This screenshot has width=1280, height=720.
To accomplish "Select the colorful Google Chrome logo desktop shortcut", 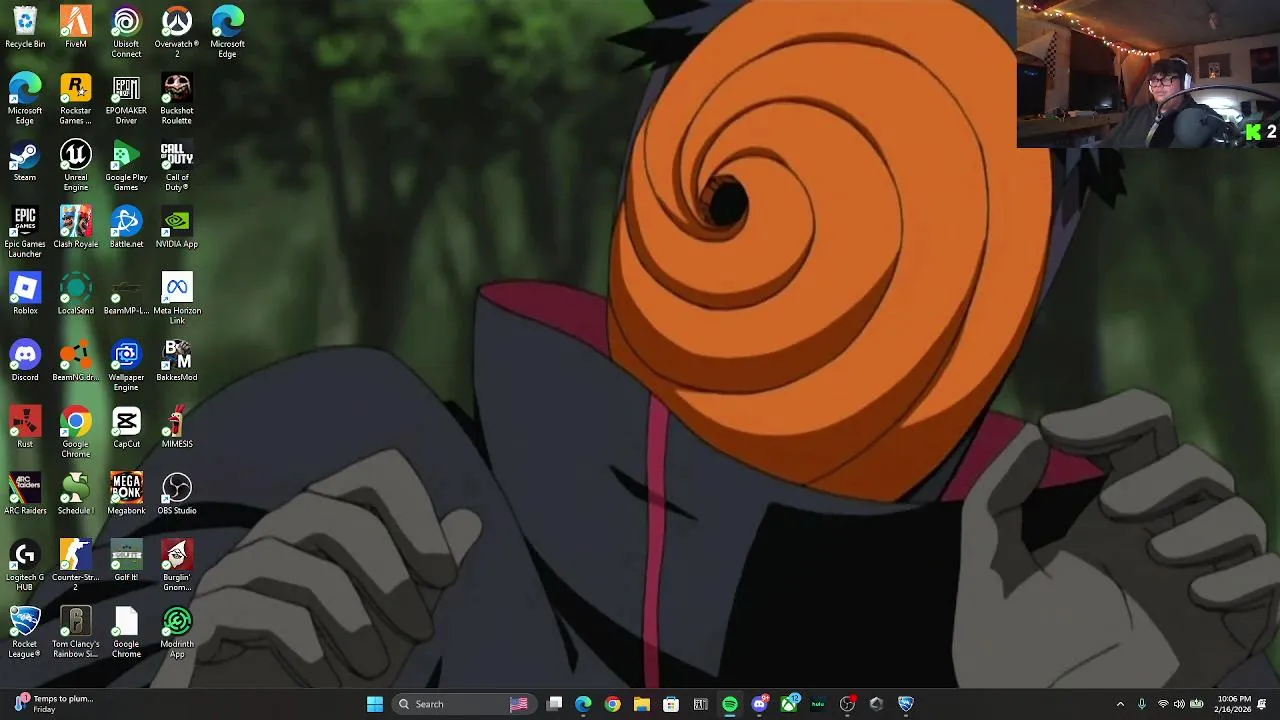I will (76, 432).
